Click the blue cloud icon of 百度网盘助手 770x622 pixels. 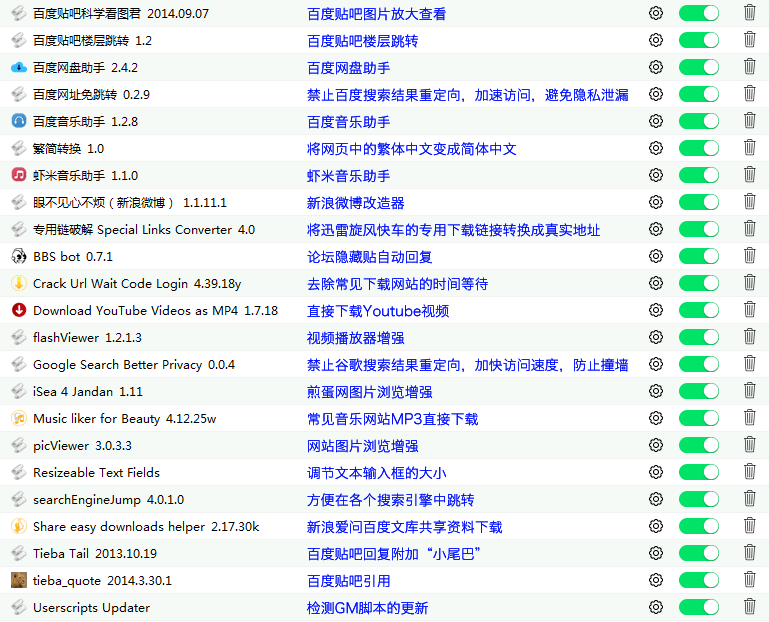click(19, 67)
